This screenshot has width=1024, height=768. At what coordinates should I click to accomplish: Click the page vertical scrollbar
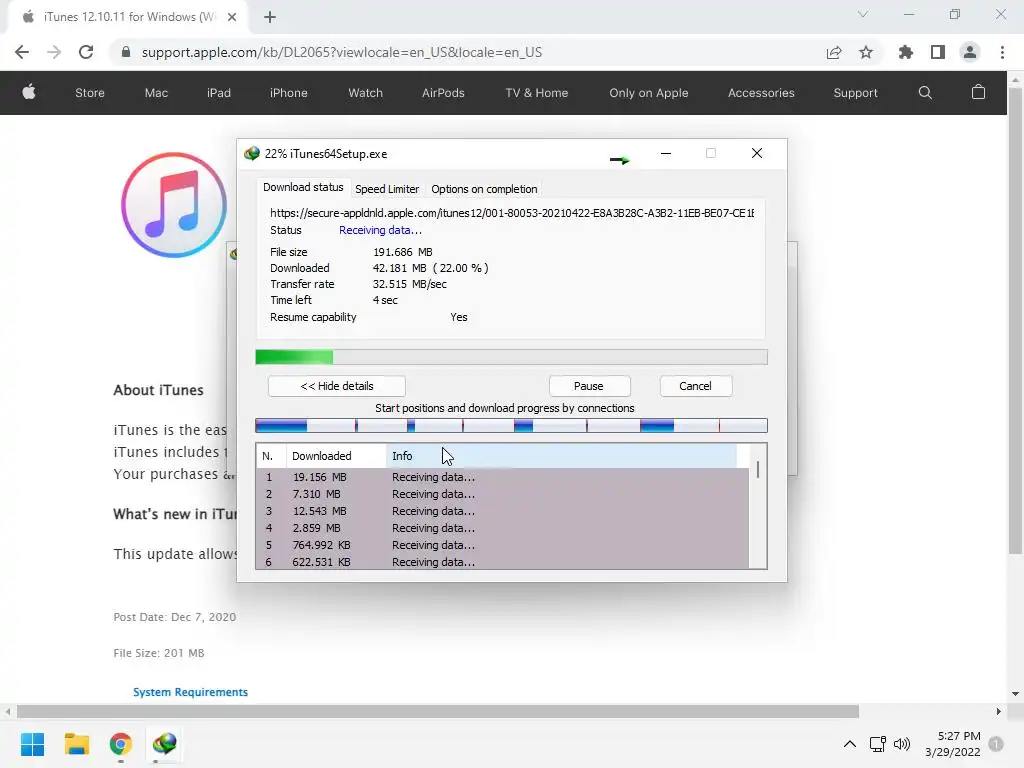pyautogui.click(x=1015, y=320)
